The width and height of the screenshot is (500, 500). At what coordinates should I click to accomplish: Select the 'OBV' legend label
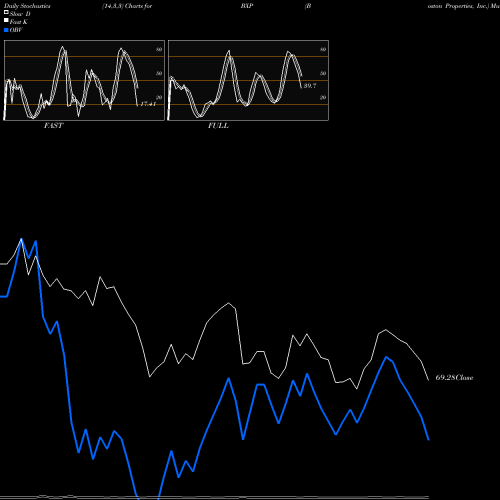point(16,30)
